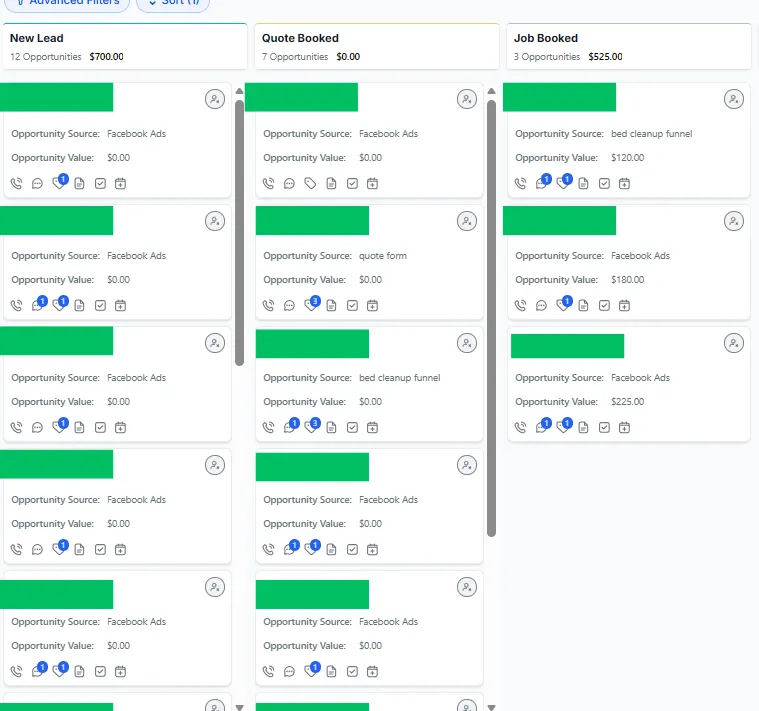Assign owner on the $120.00 opportunity card

point(734,99)
